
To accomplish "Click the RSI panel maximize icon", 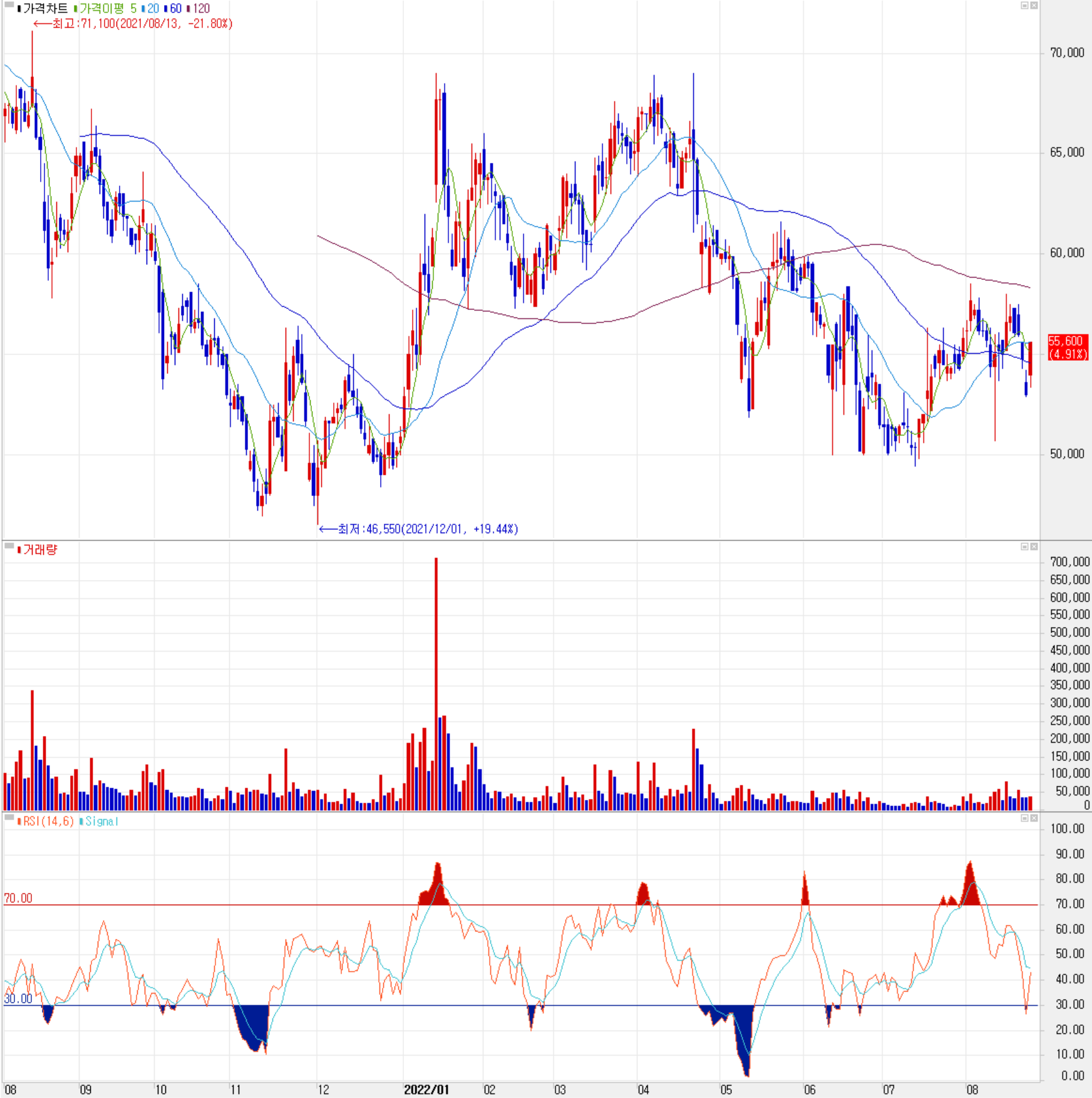I will (x=1024, y=818).
